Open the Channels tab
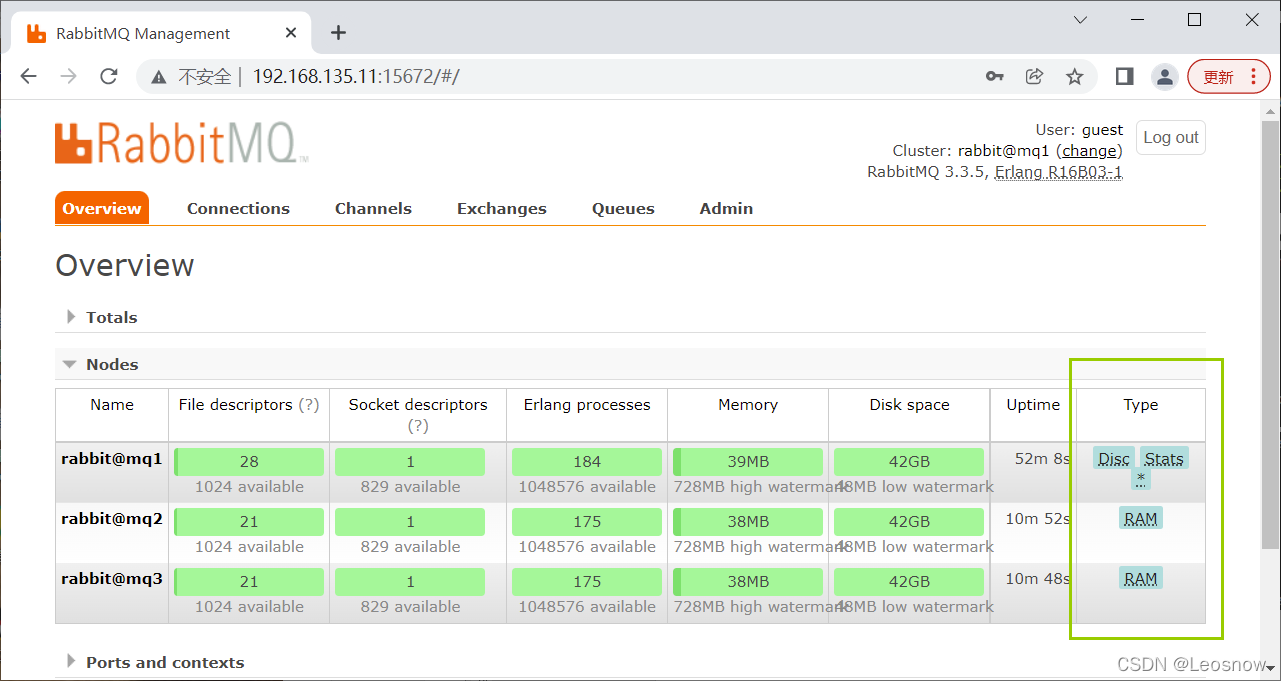This screenshot has width=1281, height=681. [373, 208]
